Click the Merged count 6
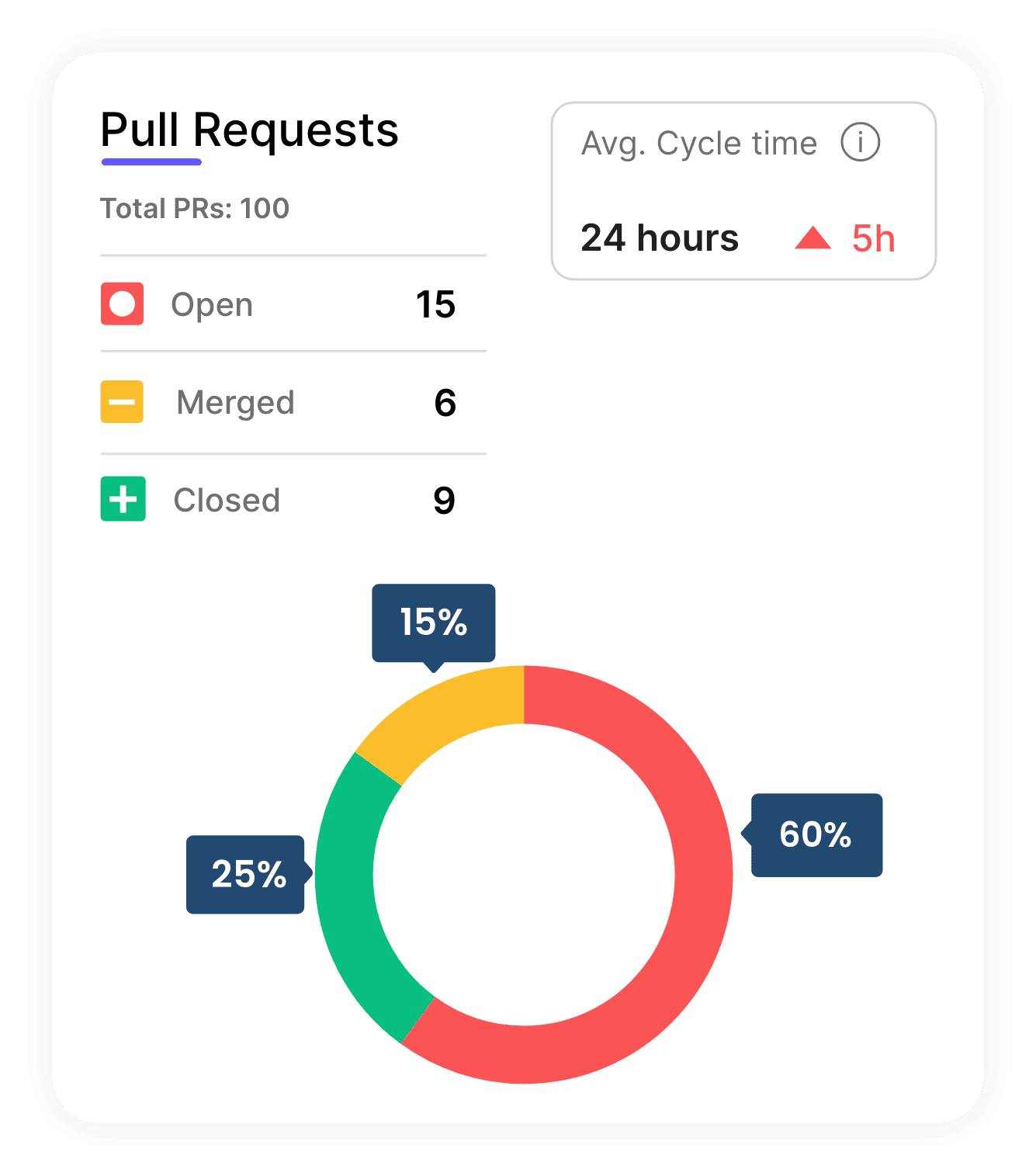Screen dimensions: 1036x1176 [445, 403]
